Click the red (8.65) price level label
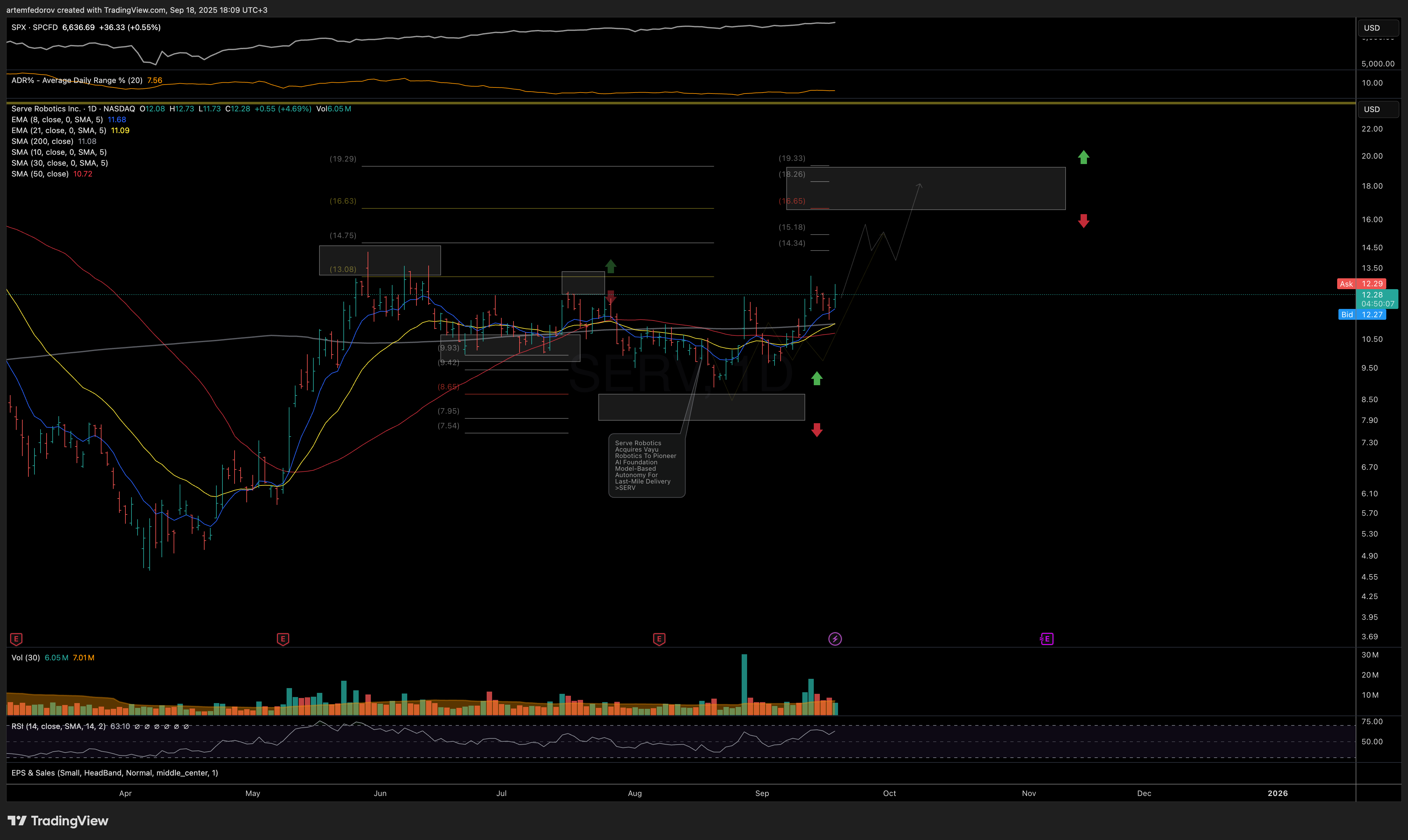1408x840 pixels. tap(448, 386)
